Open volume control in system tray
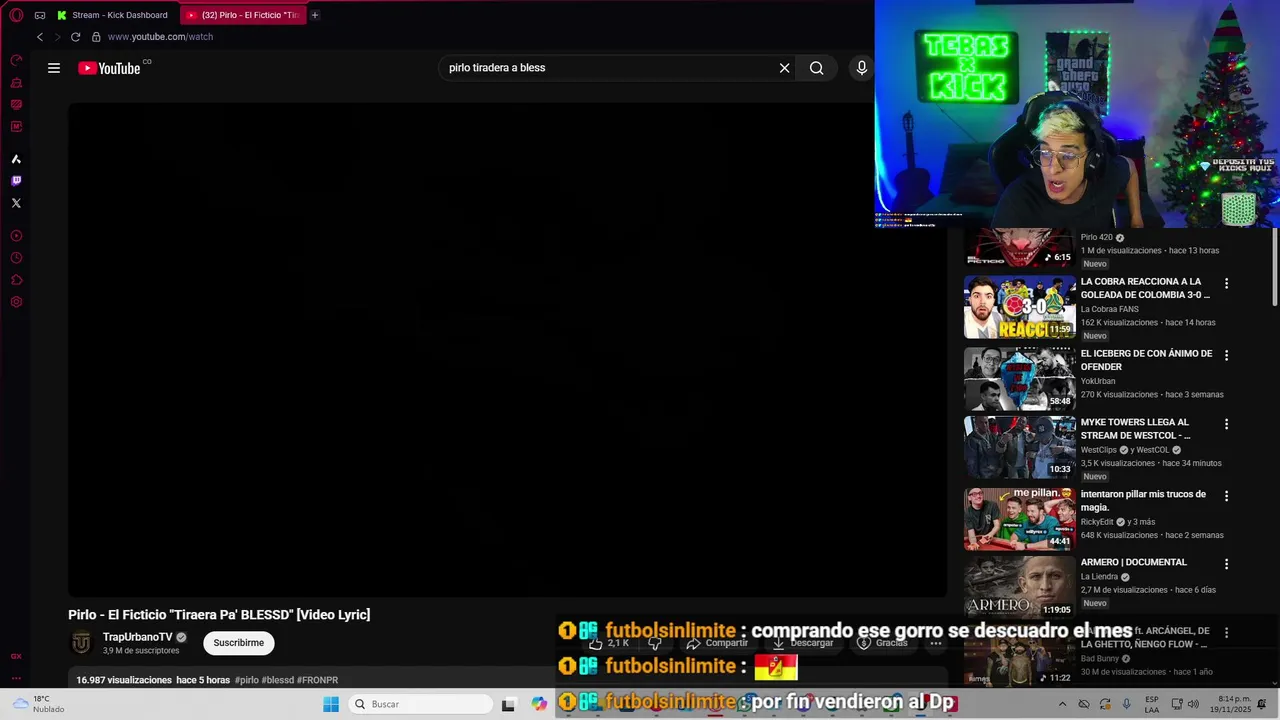The height and width of the screenshot is (720, 1280). 1193,704
